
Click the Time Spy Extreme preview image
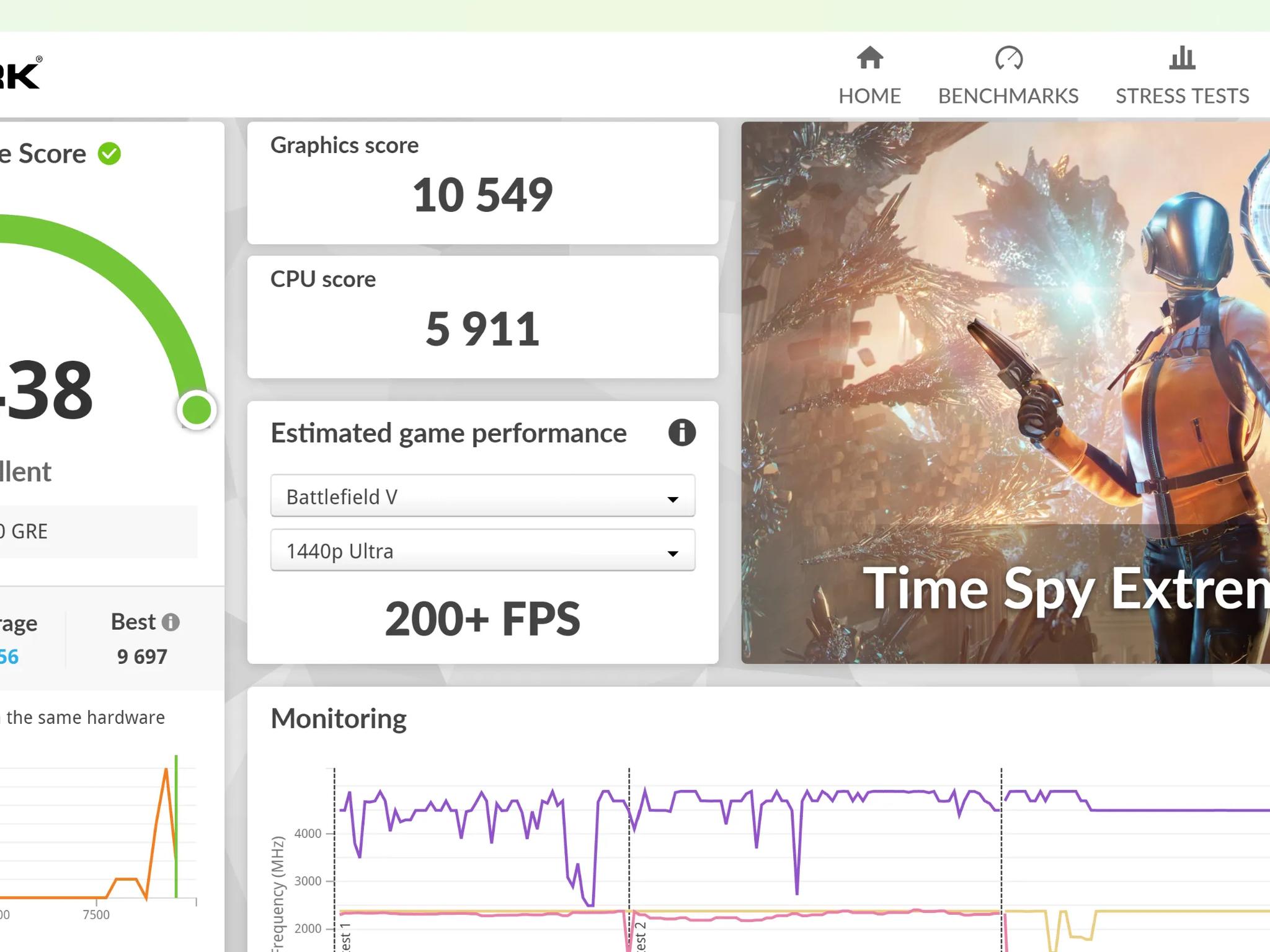(x=1005, y=392)
